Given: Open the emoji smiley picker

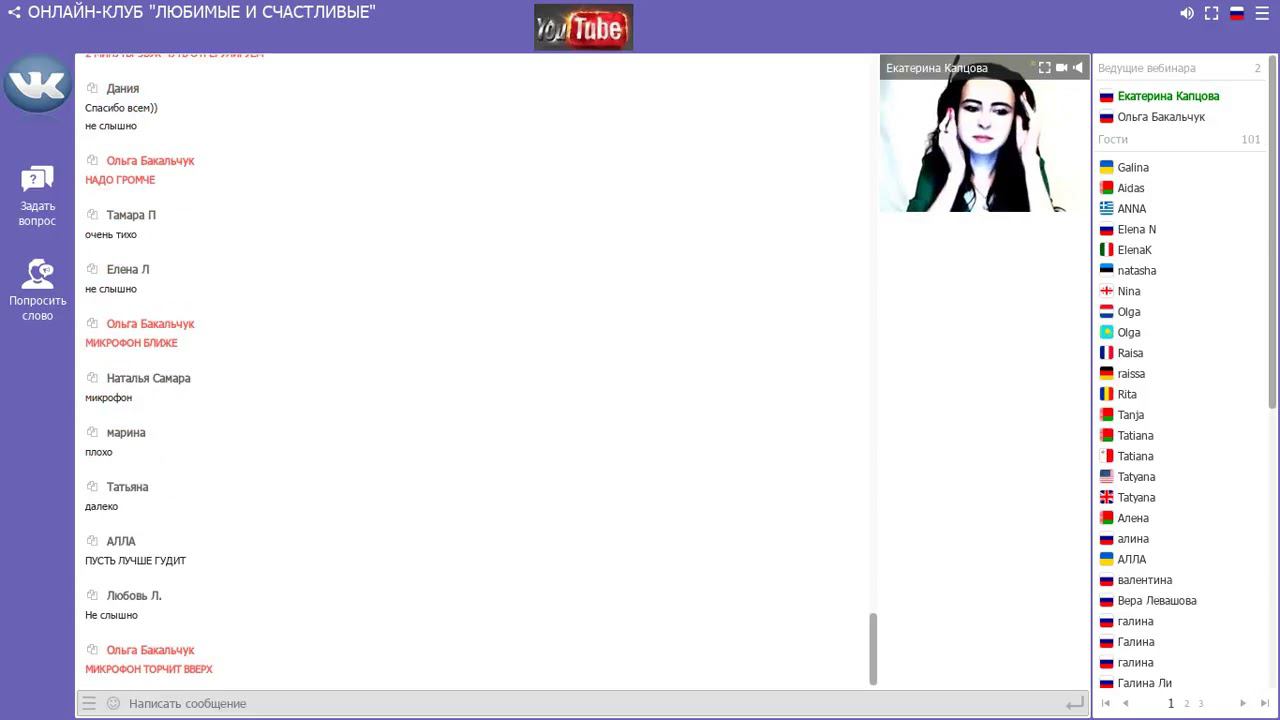Looking at the screenshot, I should [113, 704].
